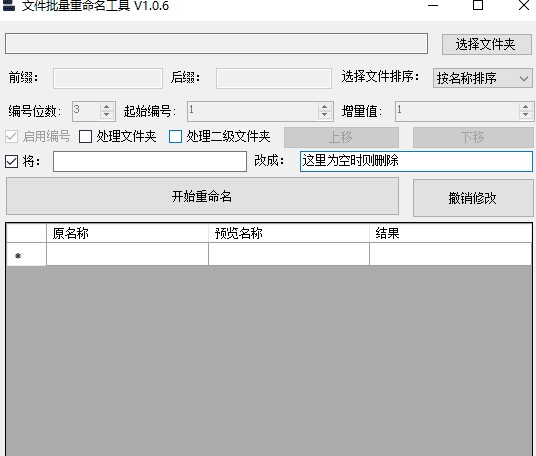Click the 改成 replacement text field
This screenshot has width=536, height=456.
416,161
